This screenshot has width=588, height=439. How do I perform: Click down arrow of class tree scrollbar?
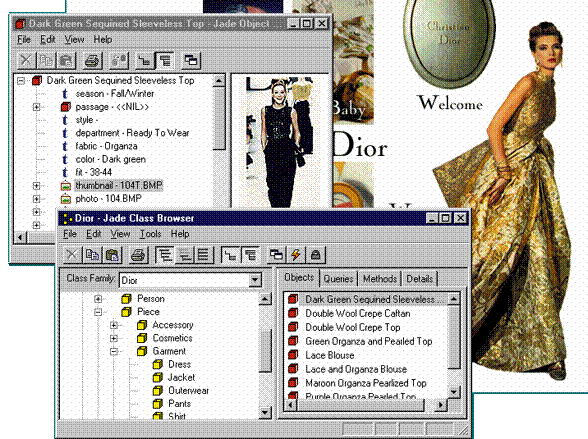click(265, 412)
